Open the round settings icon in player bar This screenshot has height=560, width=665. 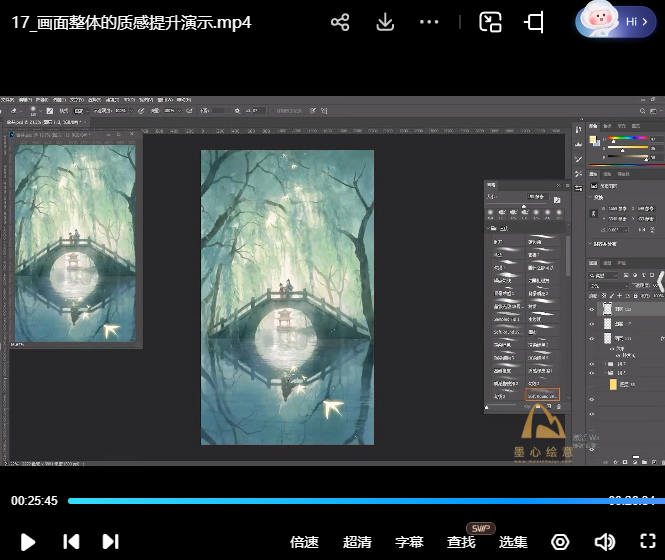tap(560, 541)
